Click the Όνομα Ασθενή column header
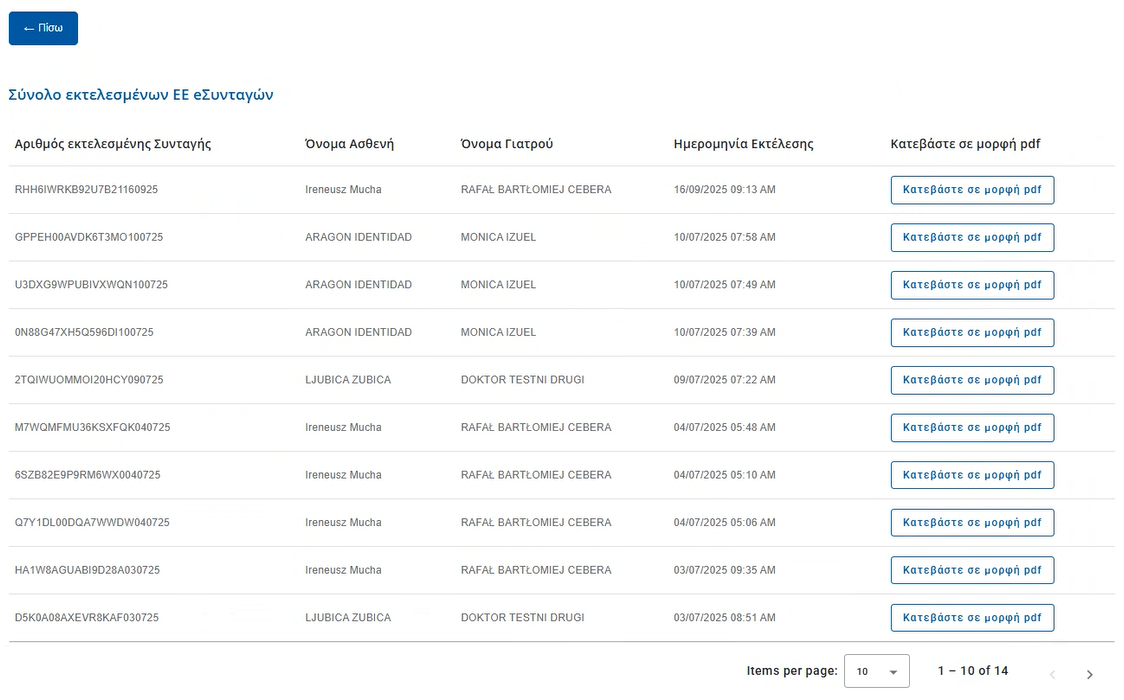 point(349,144)
